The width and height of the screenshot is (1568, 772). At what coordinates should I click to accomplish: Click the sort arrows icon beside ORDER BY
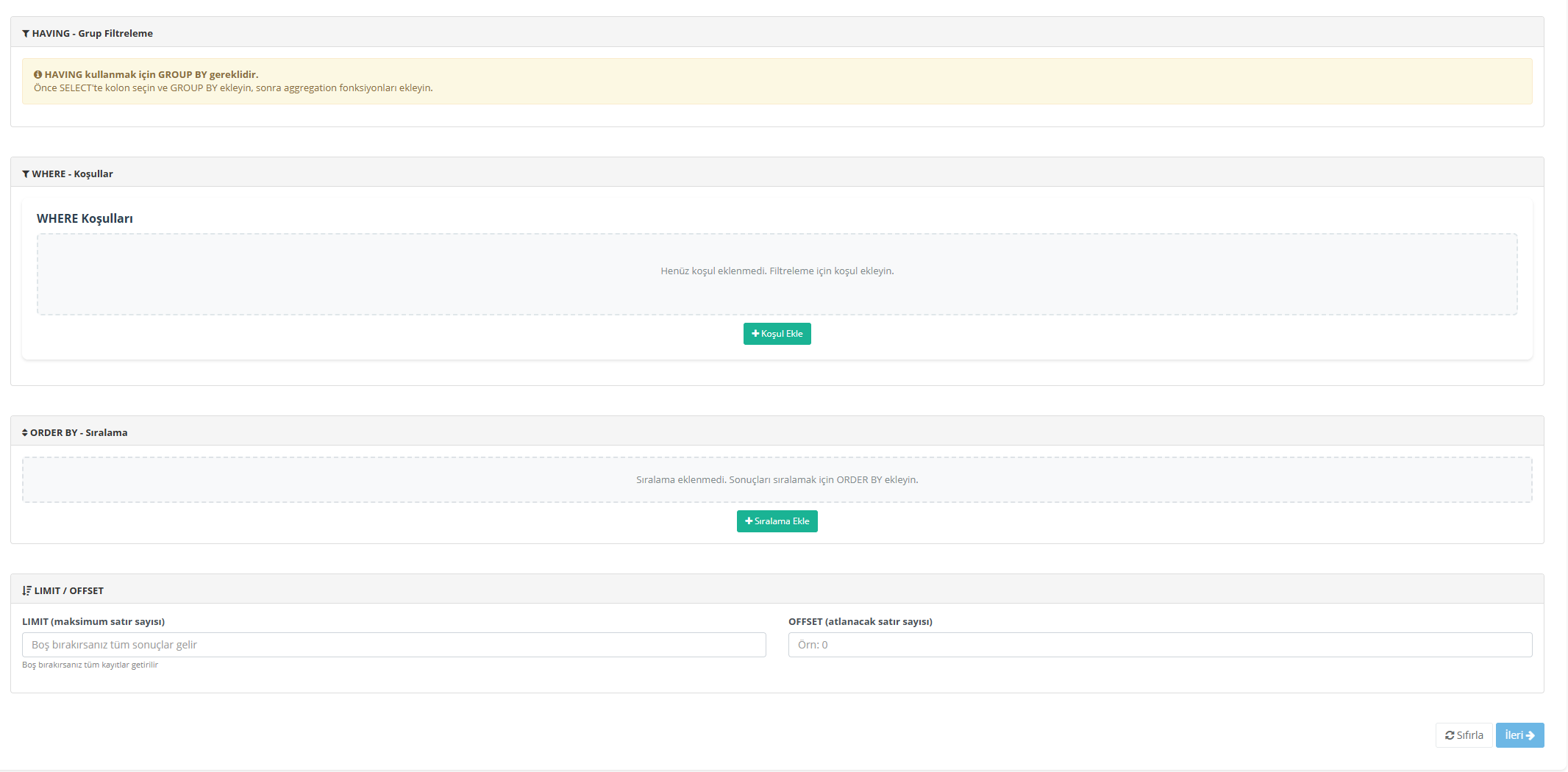[25, 433]
